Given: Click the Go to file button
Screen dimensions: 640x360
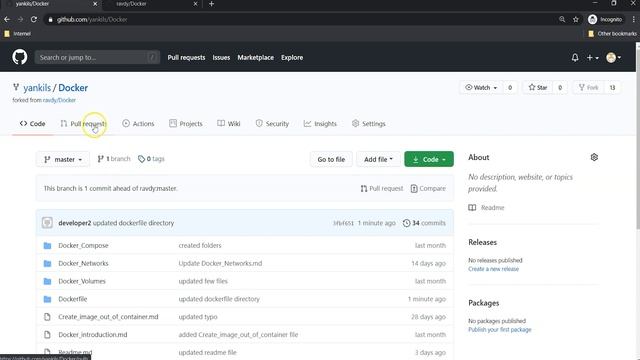Looking at the screenshot, I should click(331, 159).
